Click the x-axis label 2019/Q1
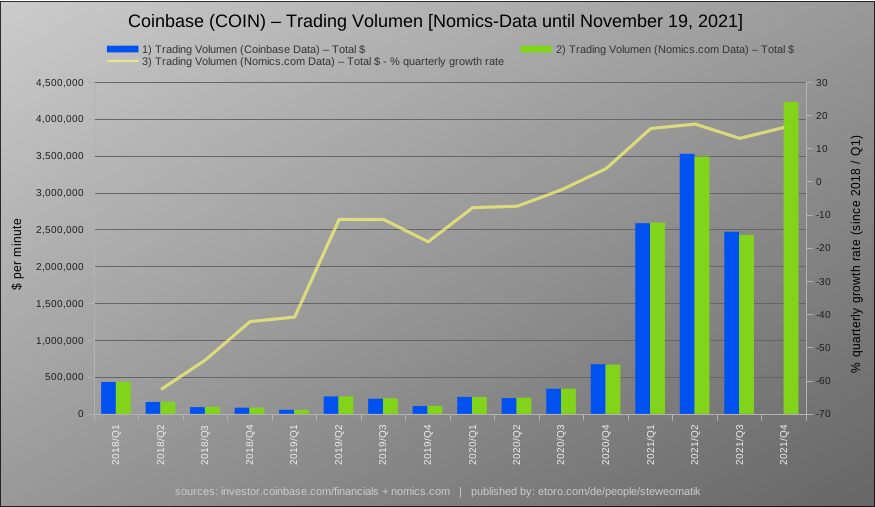The width and height of the screenshot is (875, 507). pyautogui.click(x=294, y=445)
